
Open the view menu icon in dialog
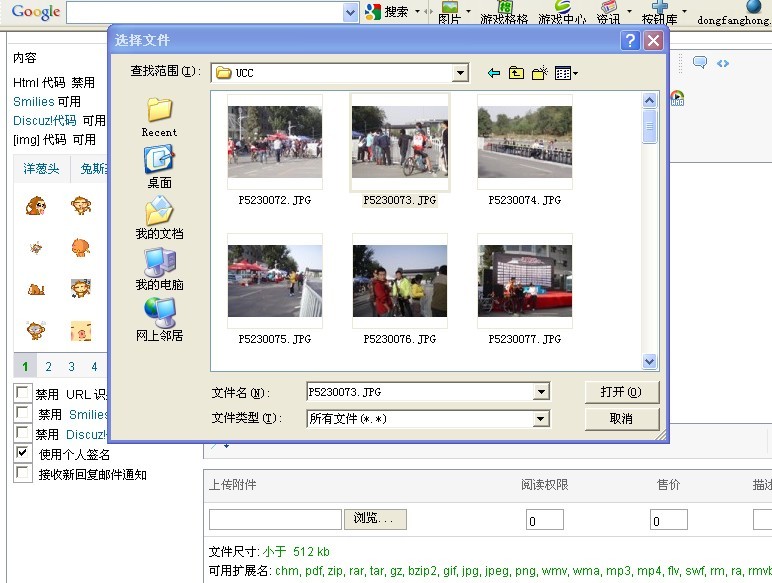566,73
